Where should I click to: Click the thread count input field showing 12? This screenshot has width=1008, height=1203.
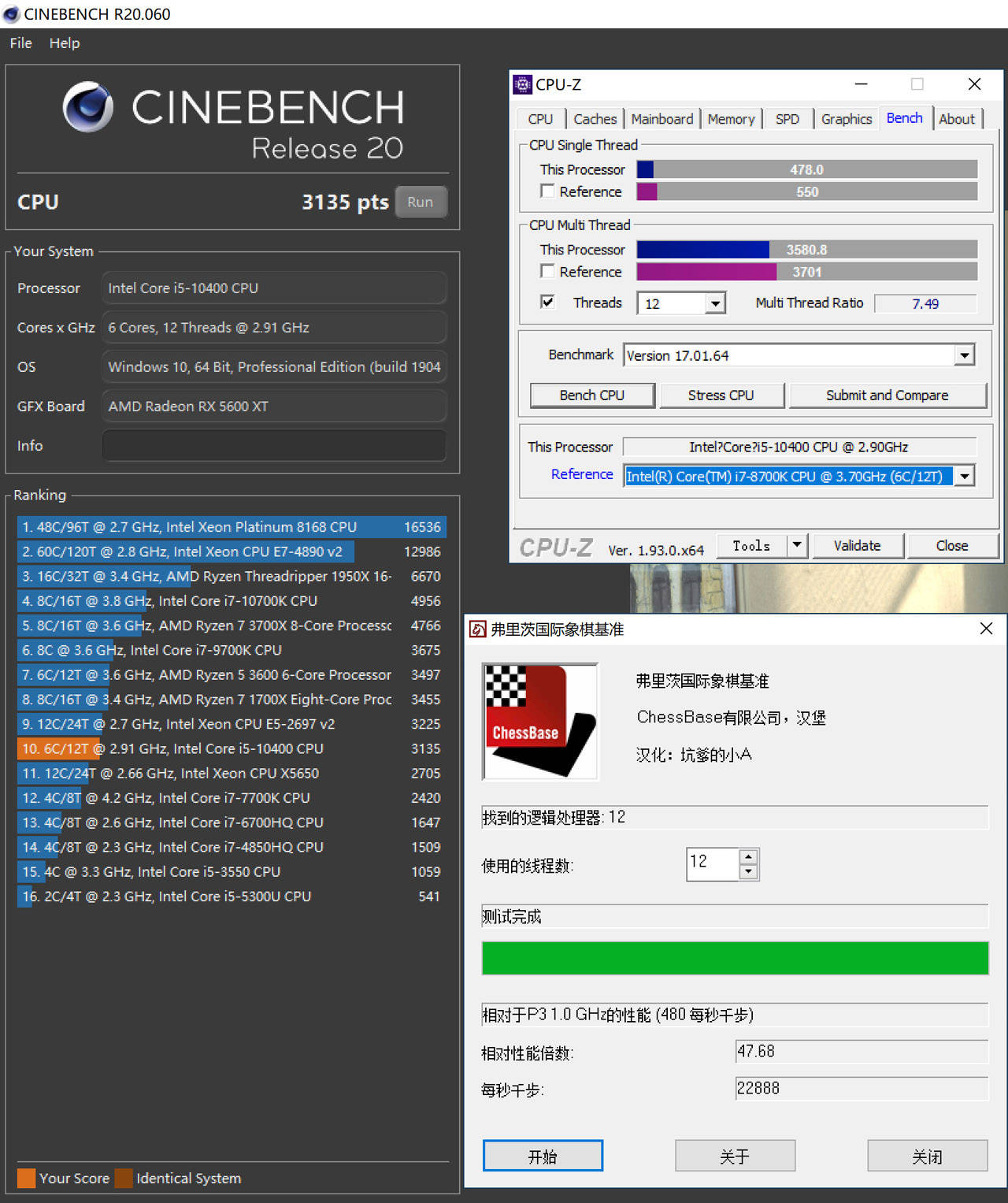pos(713,863)
